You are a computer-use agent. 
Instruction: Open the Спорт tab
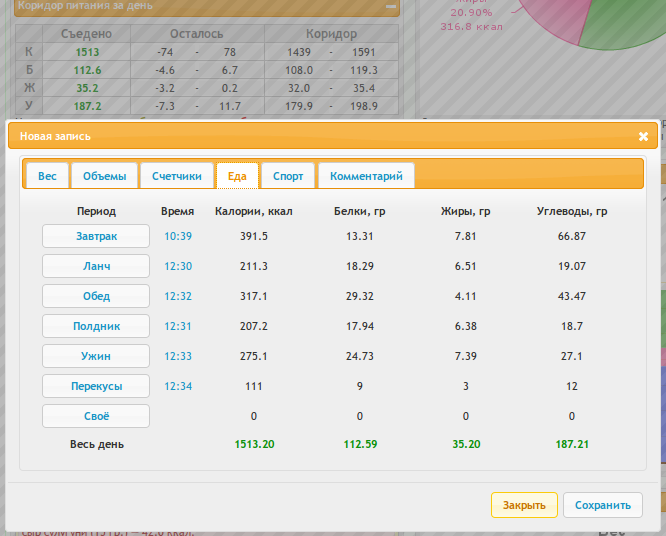pos(288,176)
